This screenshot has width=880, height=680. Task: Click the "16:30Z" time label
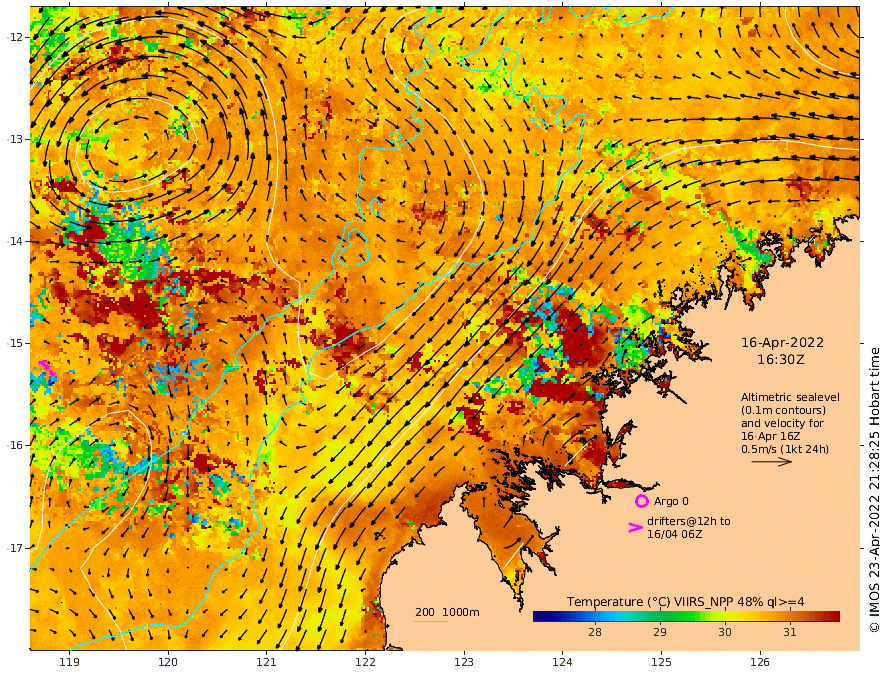tap(781, 360)
